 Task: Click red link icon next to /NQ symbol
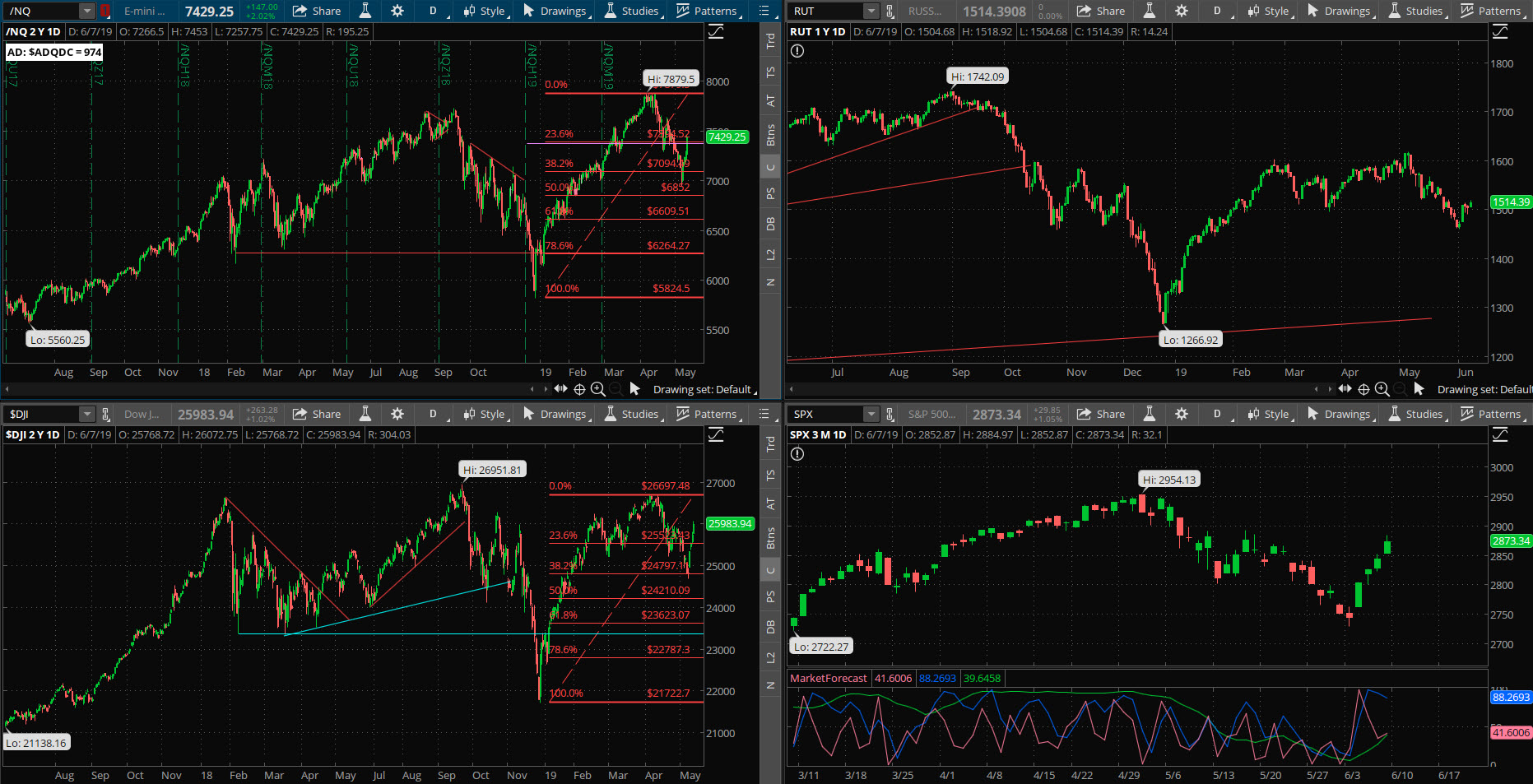105,11
